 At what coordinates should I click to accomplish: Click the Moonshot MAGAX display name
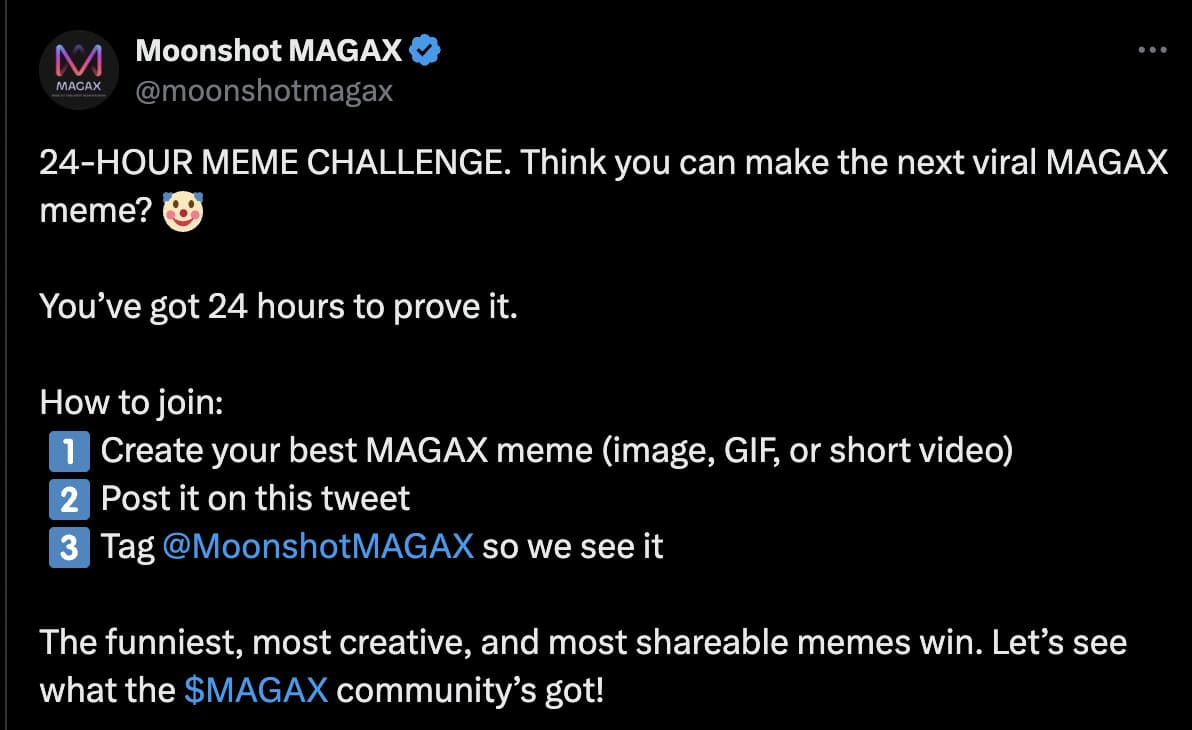point(268,50)
